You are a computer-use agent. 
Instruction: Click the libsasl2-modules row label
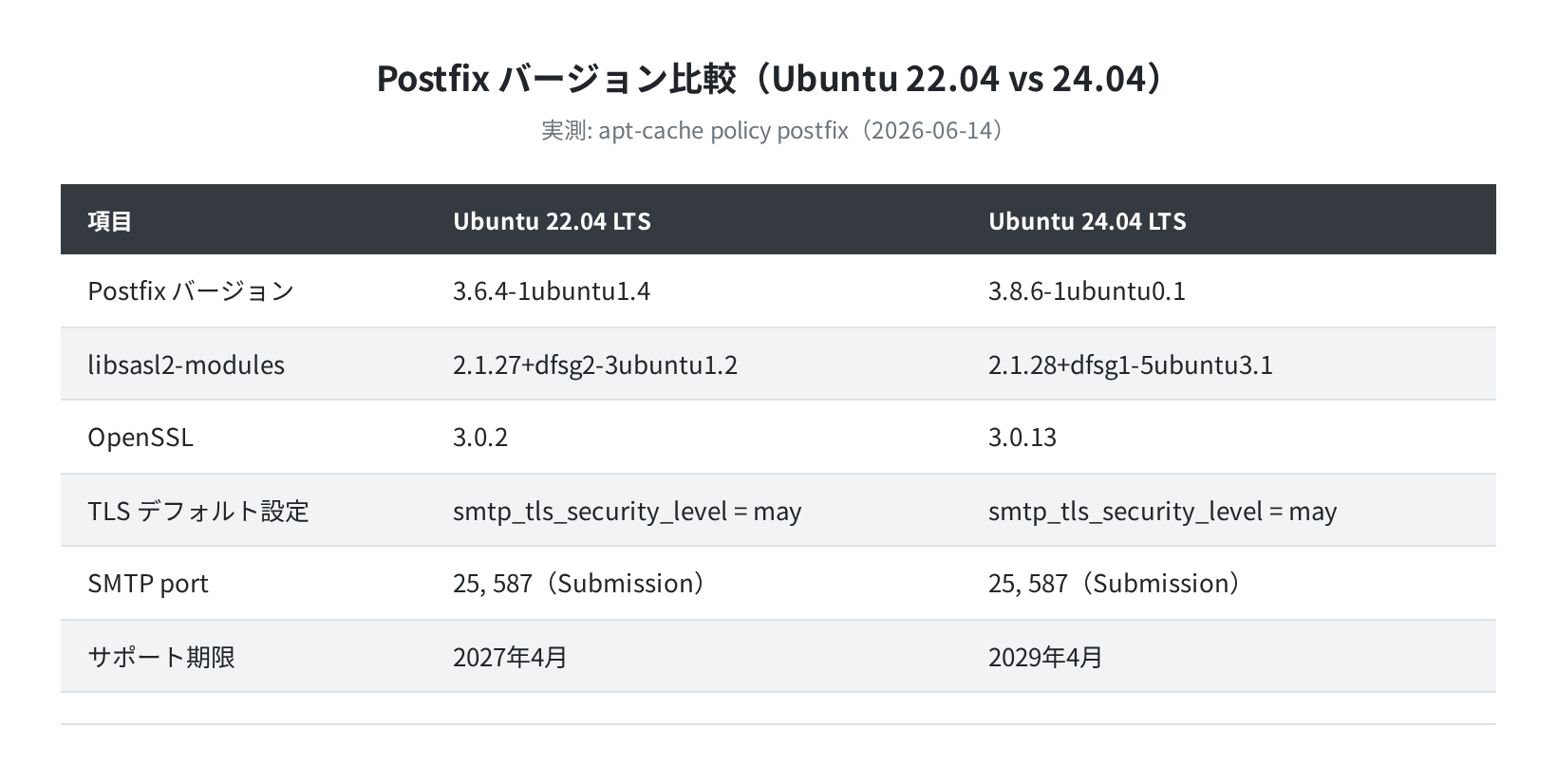186,364
